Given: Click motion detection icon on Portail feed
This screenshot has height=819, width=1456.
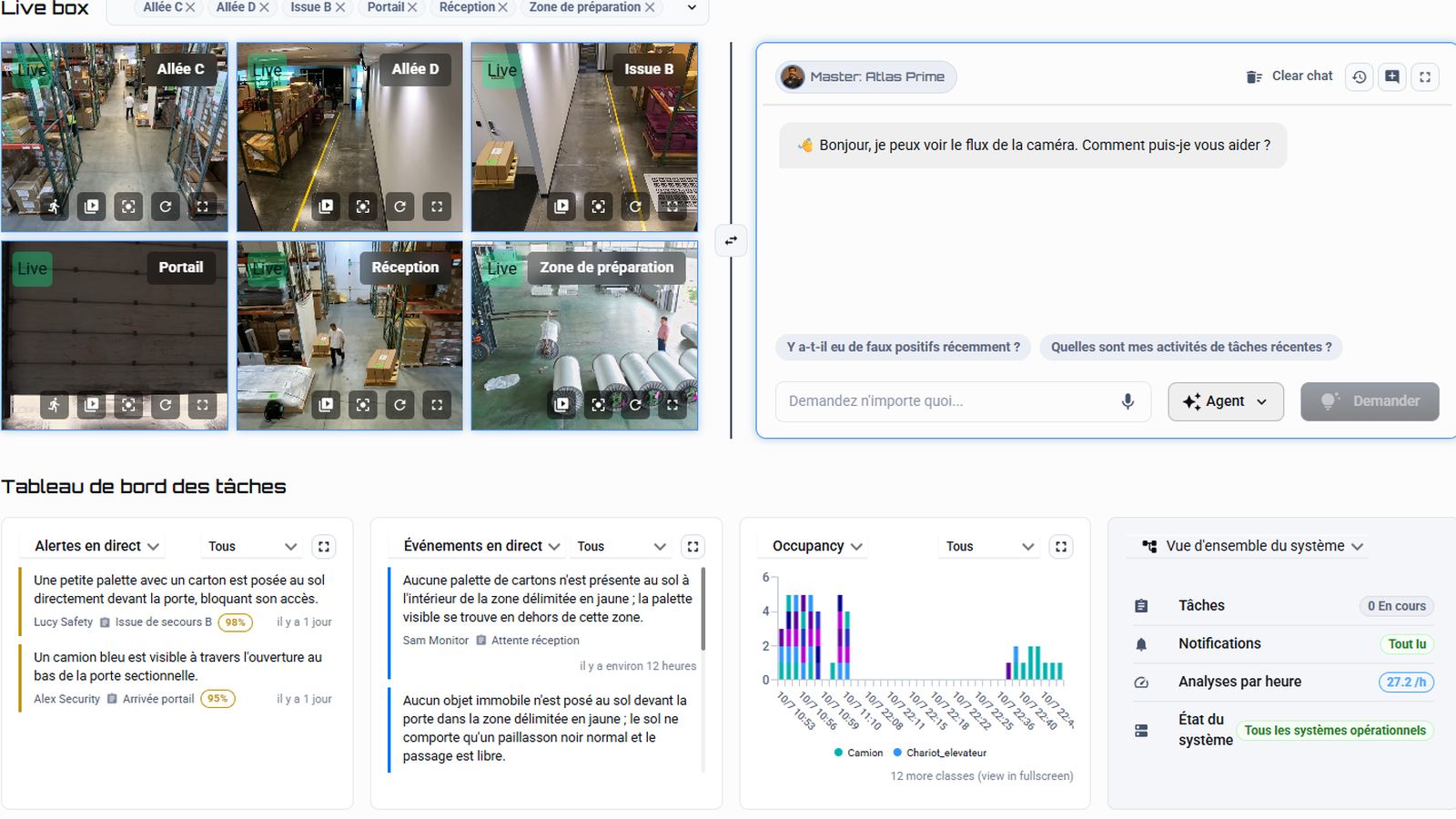Looking at the screenshot, I should [55, 405].
